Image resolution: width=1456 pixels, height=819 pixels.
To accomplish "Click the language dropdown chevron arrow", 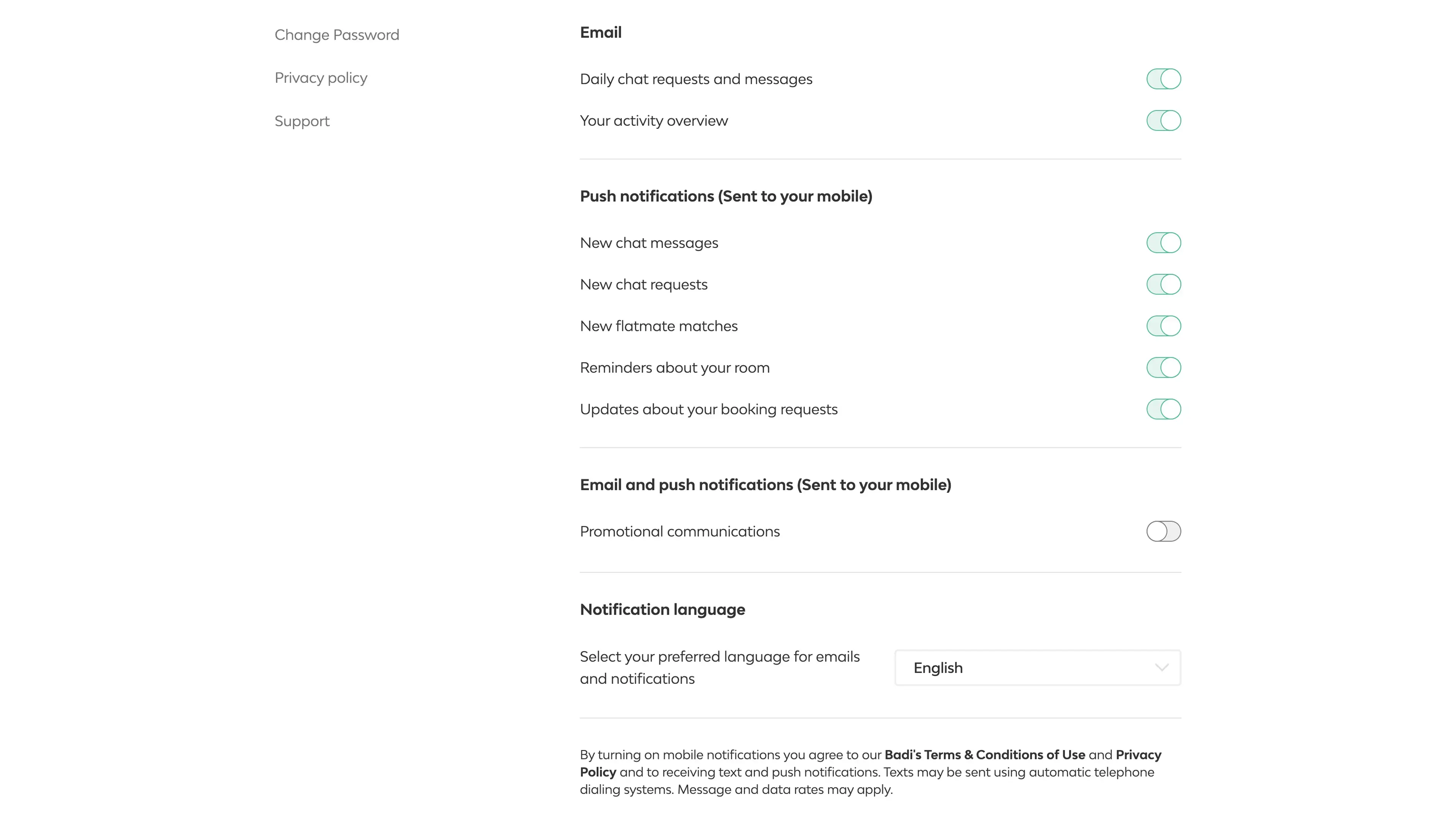I will [1161, 667].
